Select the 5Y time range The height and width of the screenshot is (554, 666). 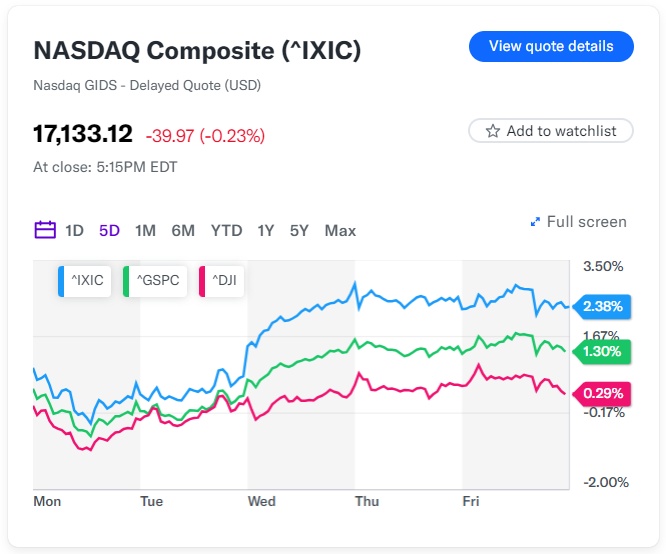pos(299,231)
